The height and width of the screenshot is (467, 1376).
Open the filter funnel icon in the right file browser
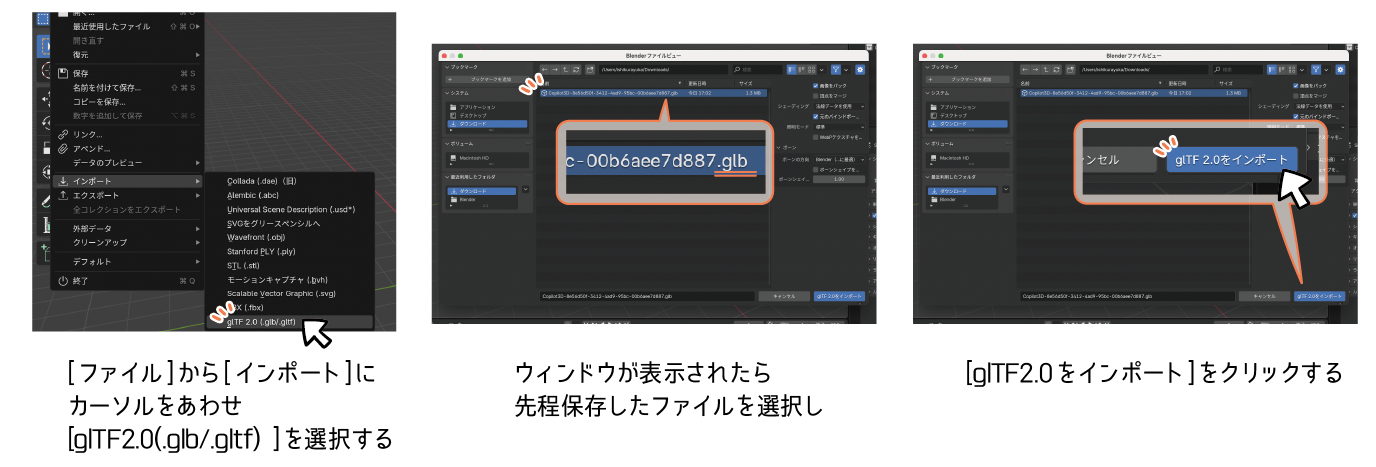pyautogui.click(x=1315, y=69)
